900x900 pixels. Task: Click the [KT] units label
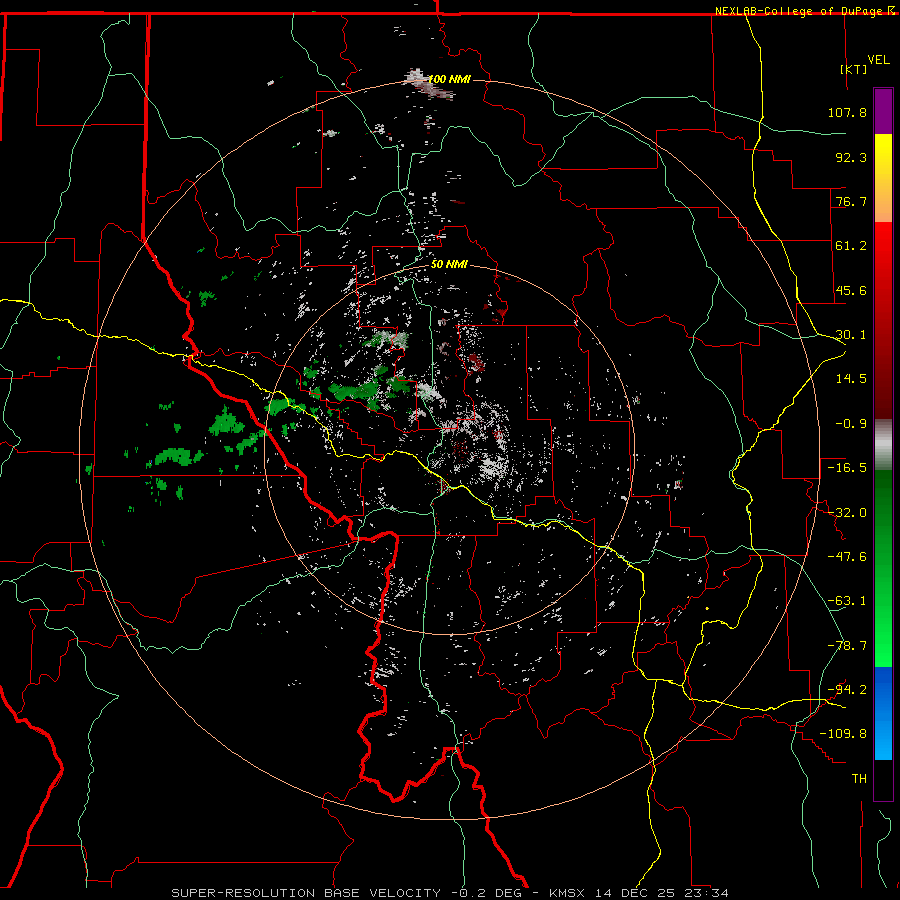[x=854, y=69]
